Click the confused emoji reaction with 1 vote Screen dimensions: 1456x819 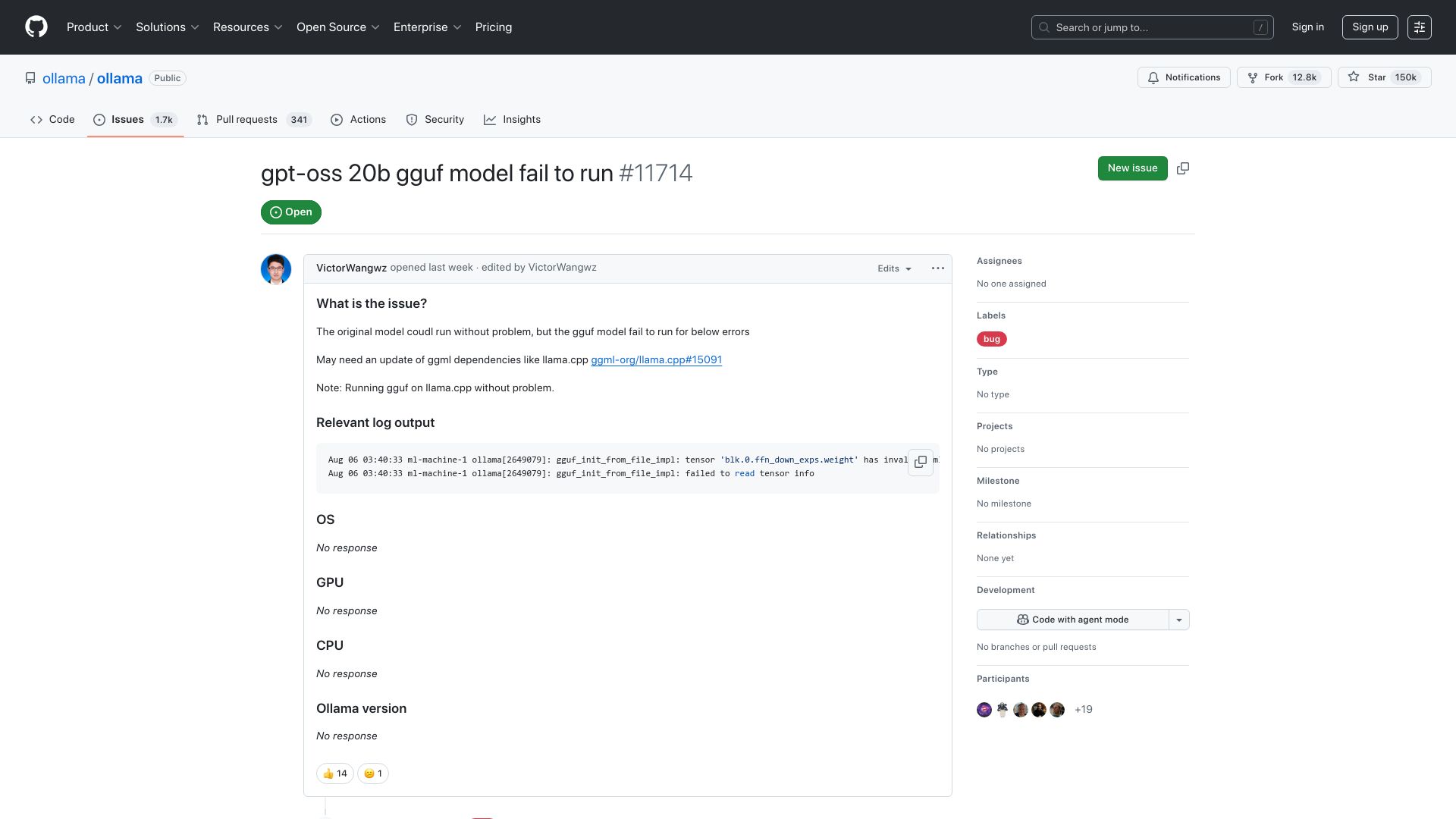point(373,773)
